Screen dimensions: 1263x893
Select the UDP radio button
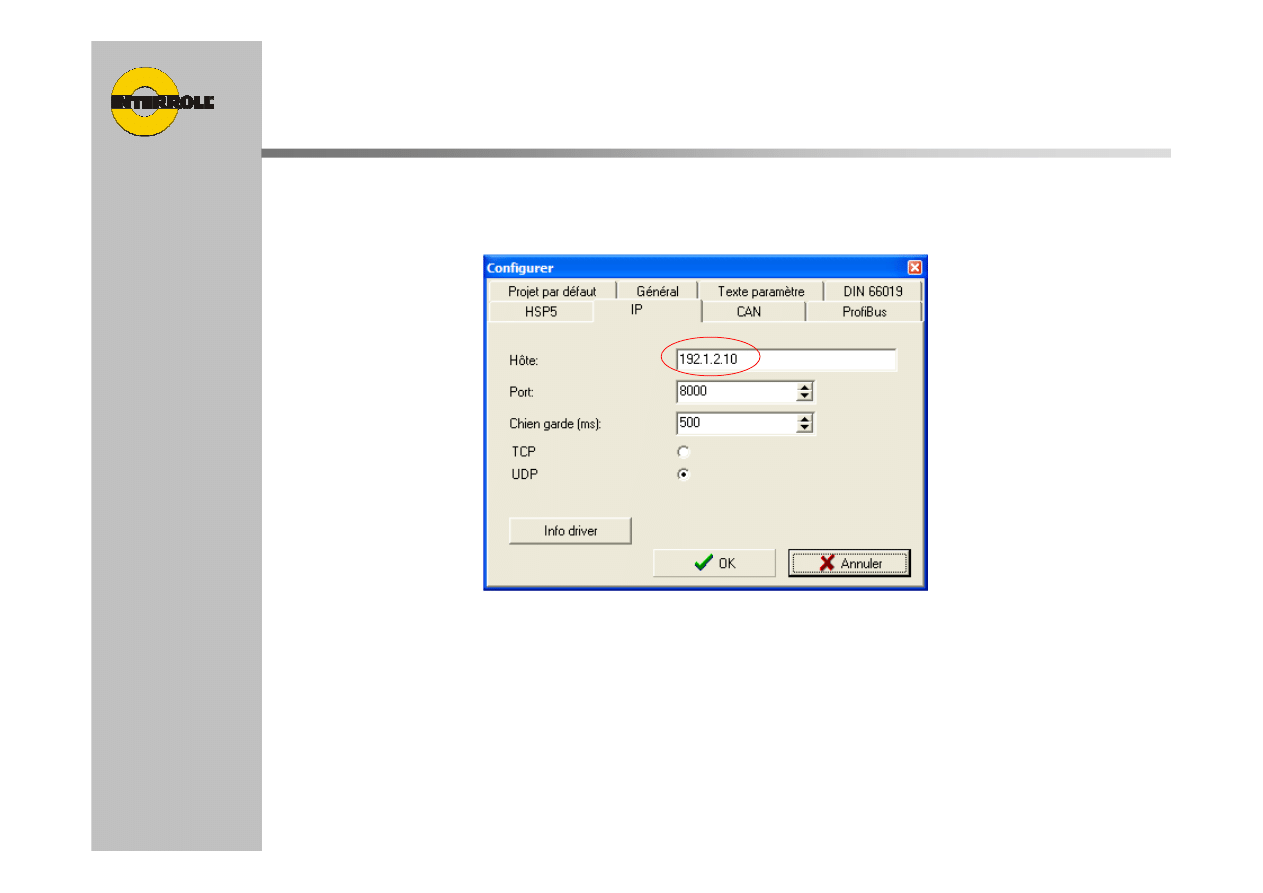[x=684, y=474]
